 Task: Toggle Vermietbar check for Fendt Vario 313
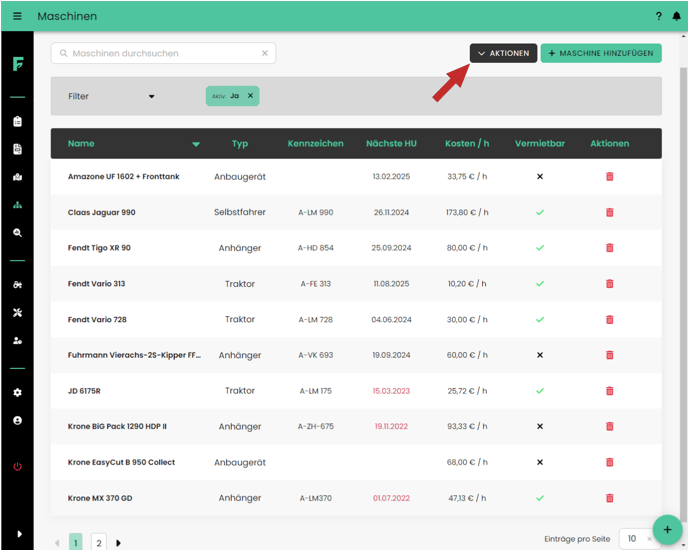pos(540,284)
